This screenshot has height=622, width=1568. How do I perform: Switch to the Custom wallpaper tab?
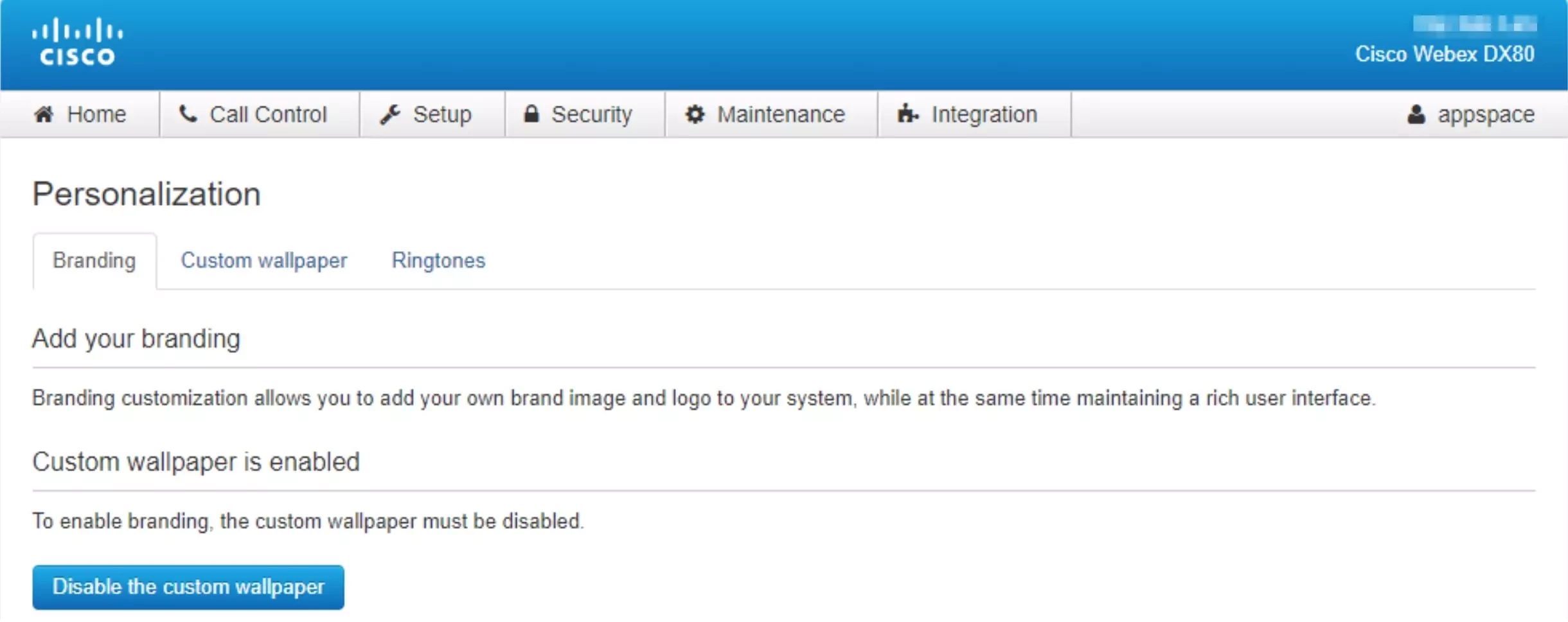click(x=264, y=261)
